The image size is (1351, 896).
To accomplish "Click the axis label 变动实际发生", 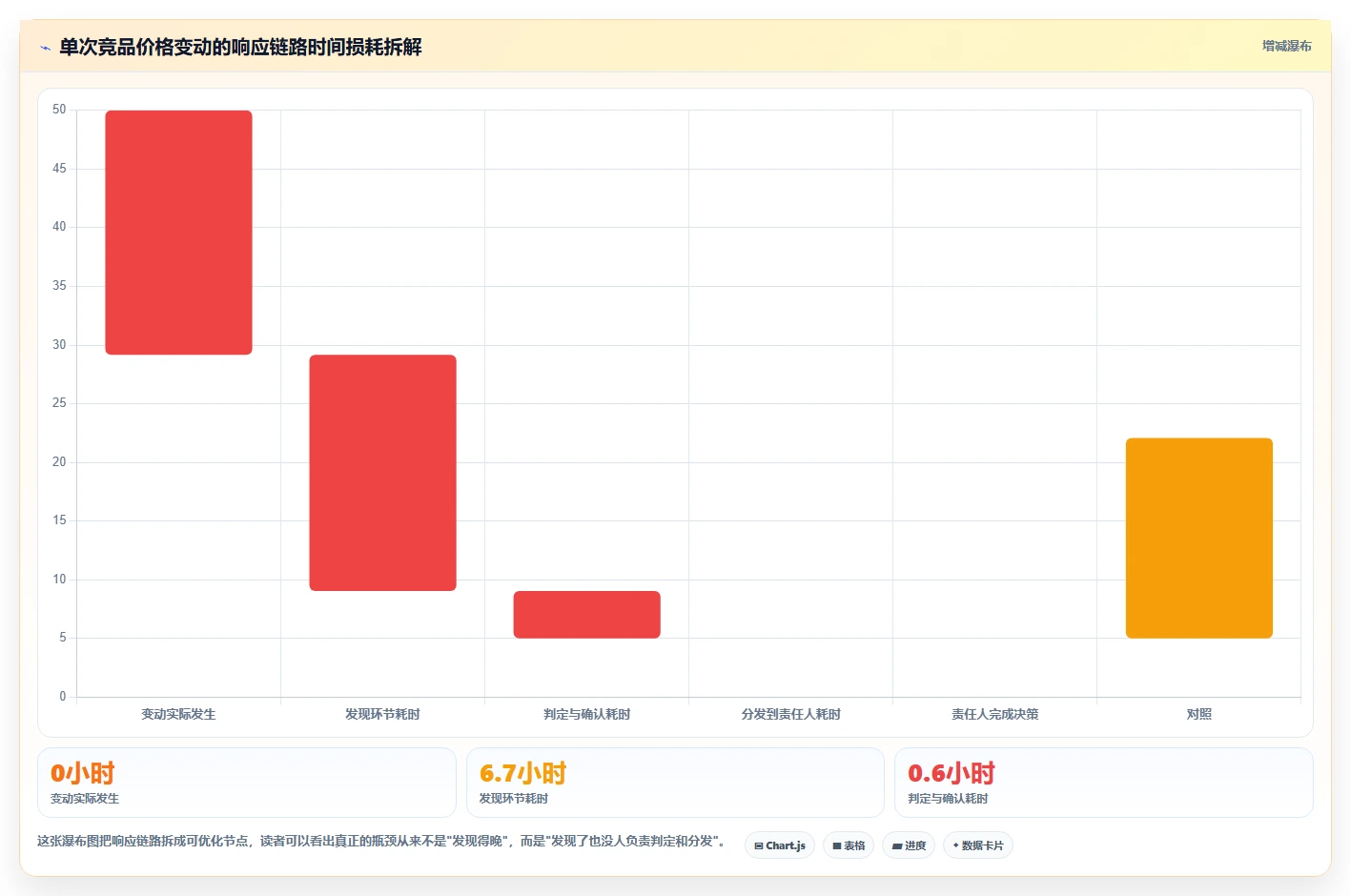I will pyautogui.click(x=178, y=714).
